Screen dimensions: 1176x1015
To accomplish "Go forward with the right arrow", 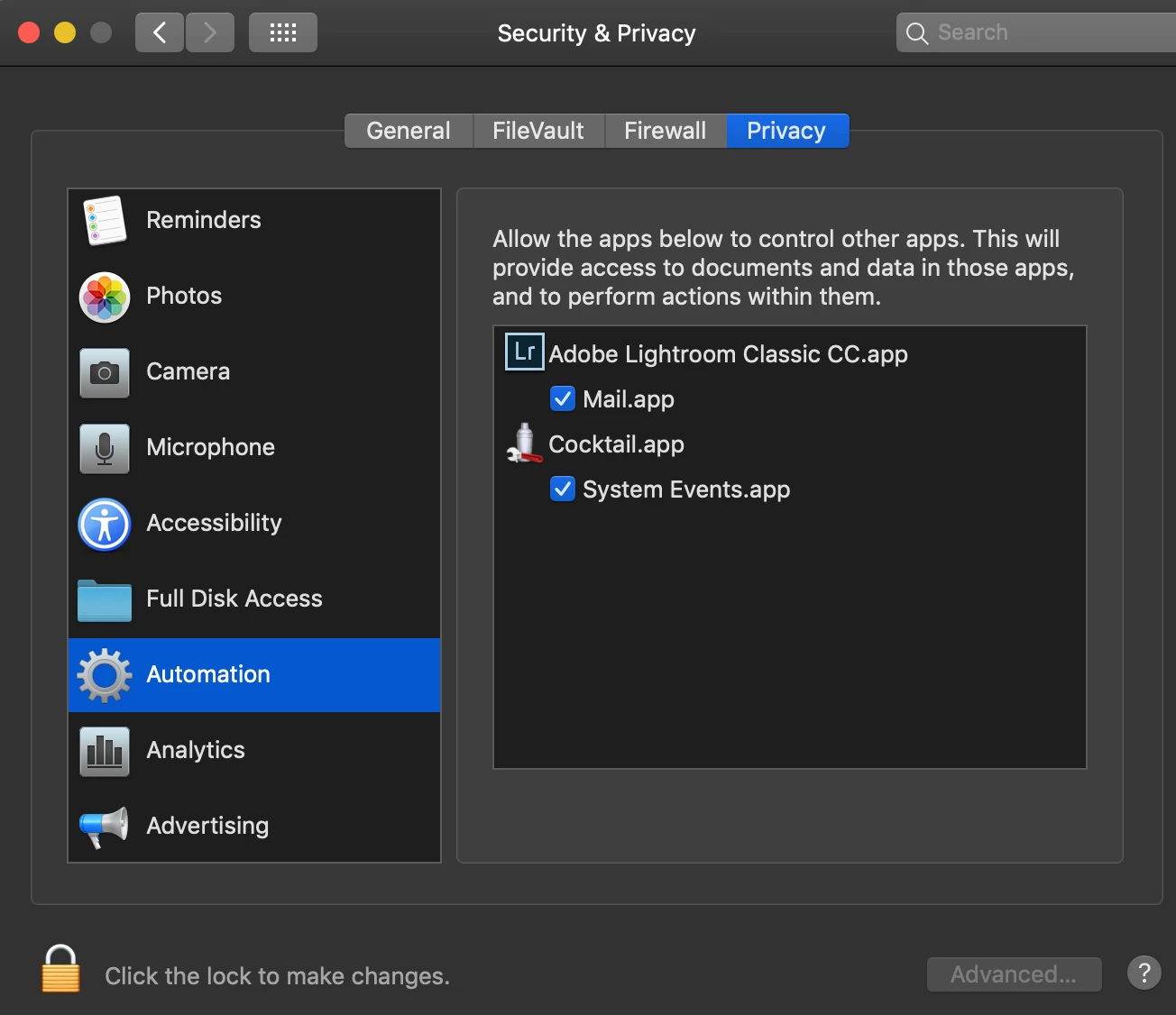I will pyautogui.click(x=210, y=32).
